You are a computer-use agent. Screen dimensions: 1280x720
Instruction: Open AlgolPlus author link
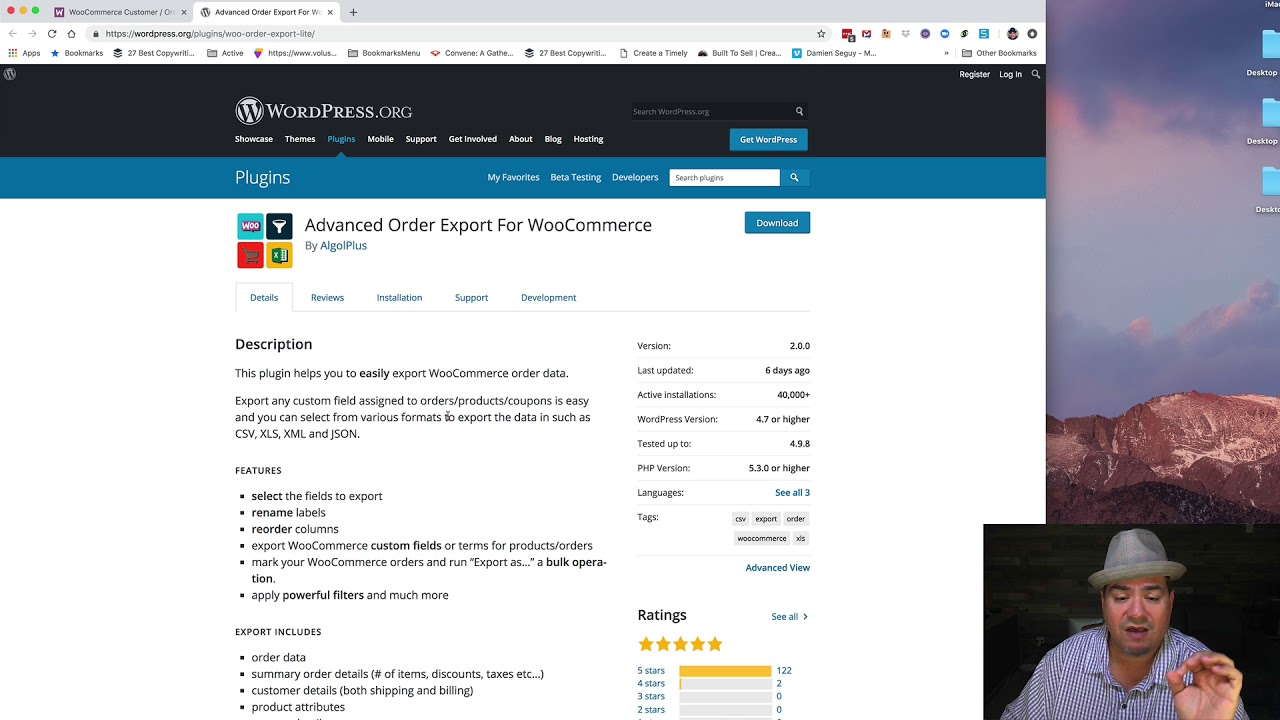(x=343, y=245)
